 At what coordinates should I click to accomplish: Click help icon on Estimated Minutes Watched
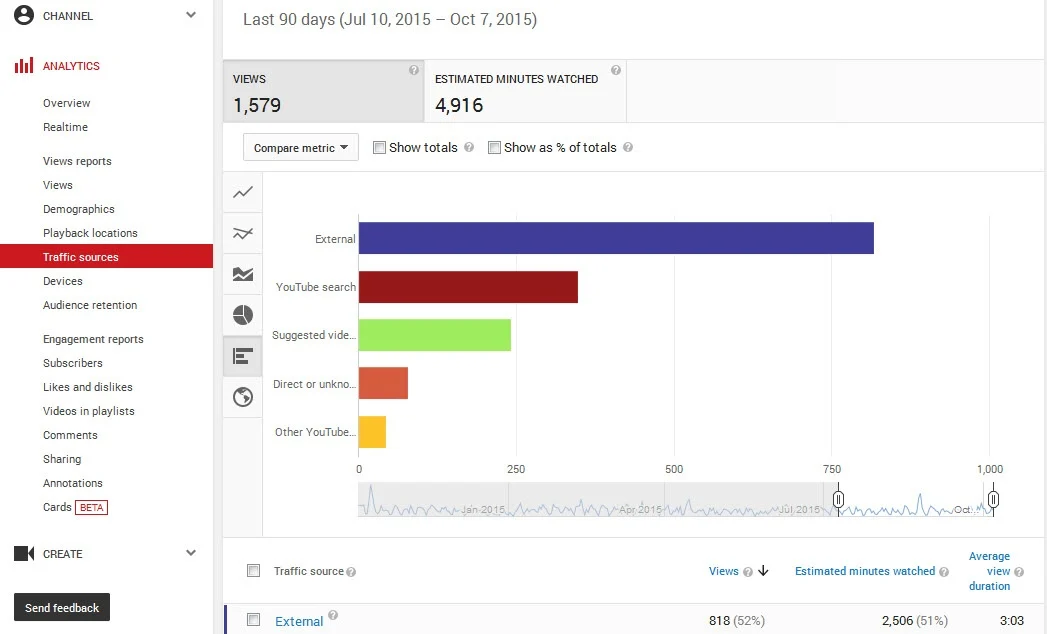coord(616,70)
